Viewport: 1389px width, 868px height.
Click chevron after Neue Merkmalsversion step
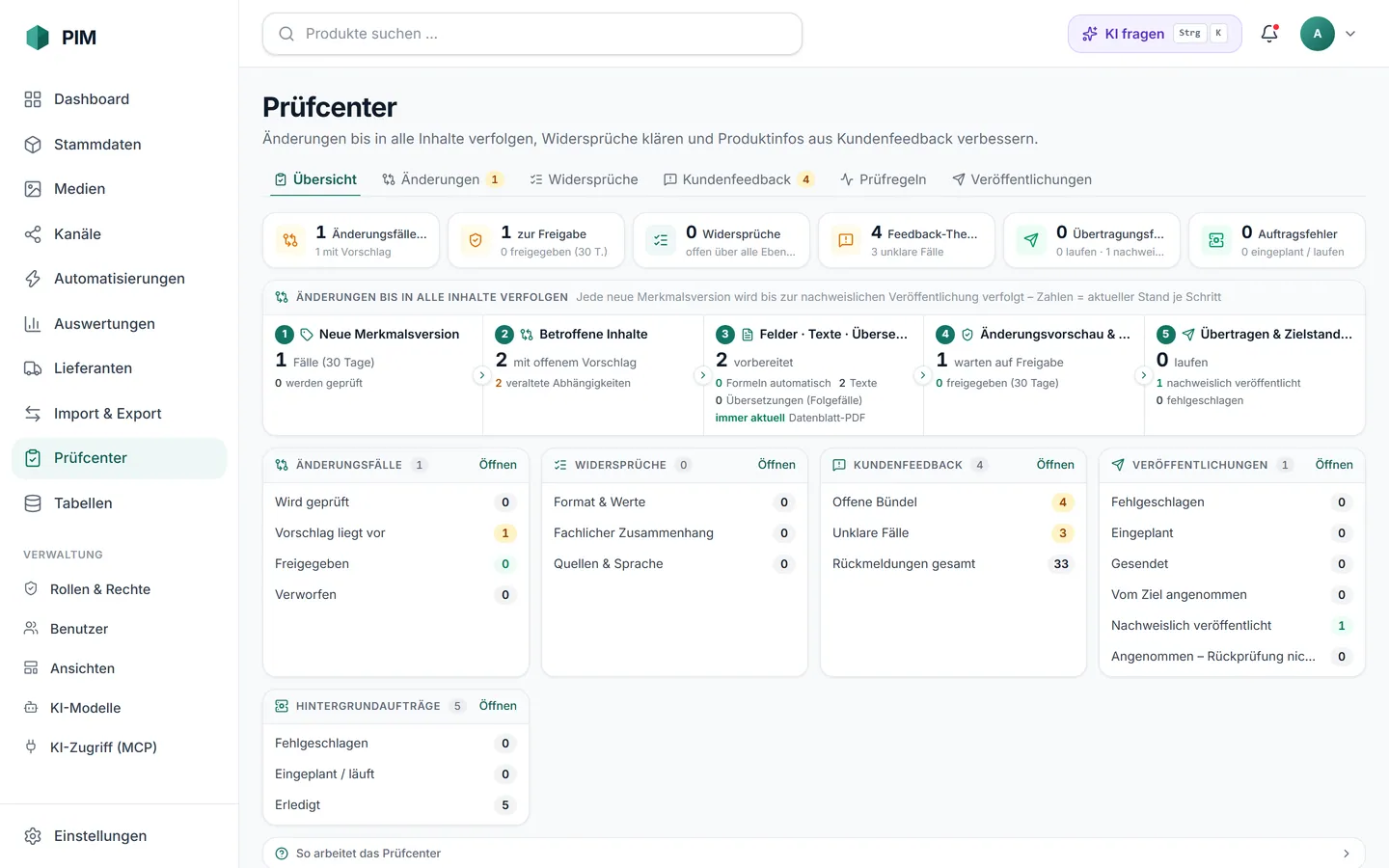point(482,375)
